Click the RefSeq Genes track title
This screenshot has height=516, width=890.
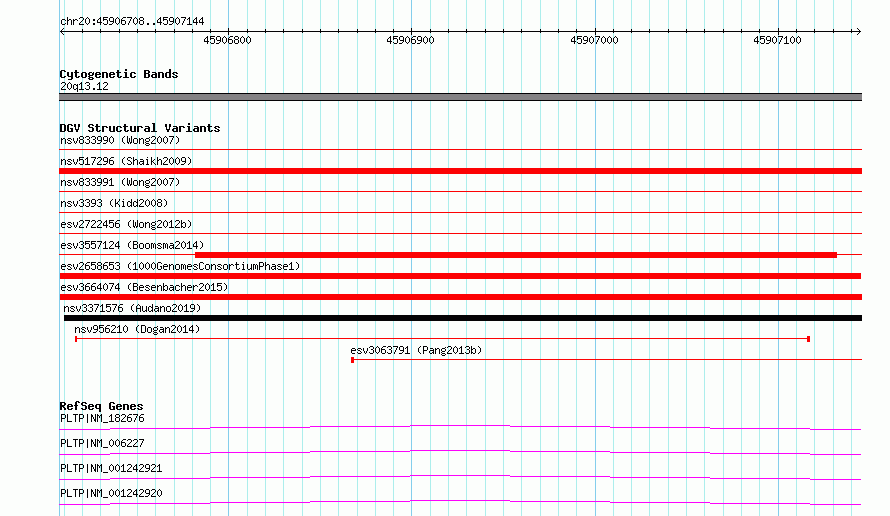pos(101,406)
